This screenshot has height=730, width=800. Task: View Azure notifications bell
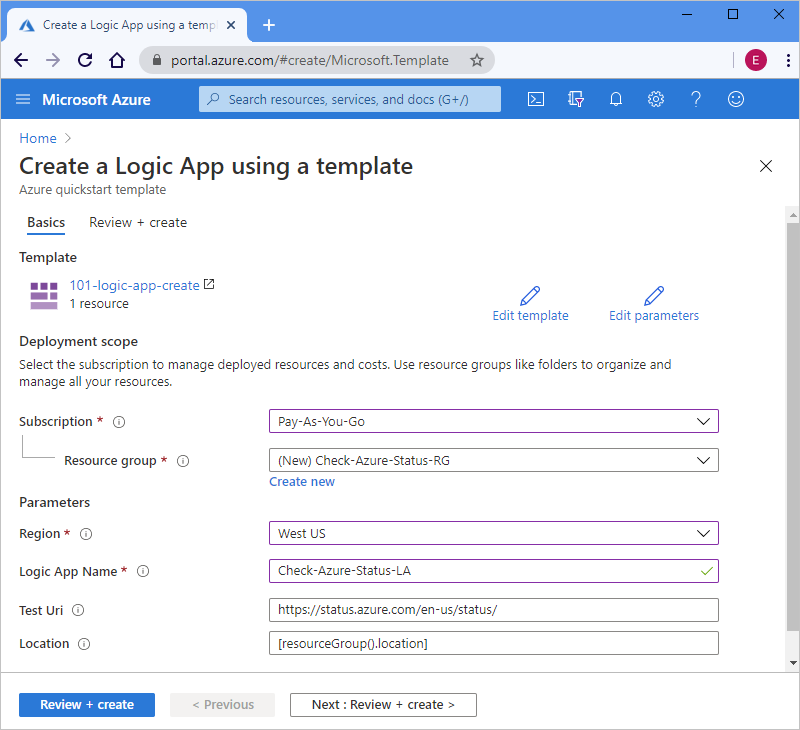[x=616, y=99]
